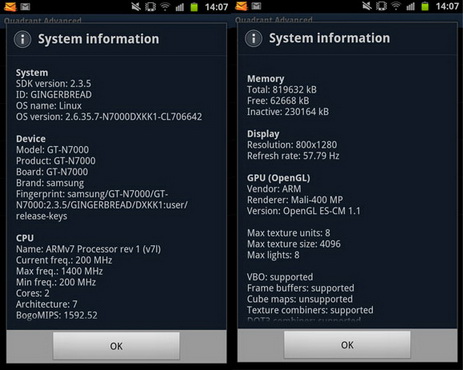Select the 'Product: GT-N7000' line
The height and width of the screenshot is (370, 463).
coord(56,161)
